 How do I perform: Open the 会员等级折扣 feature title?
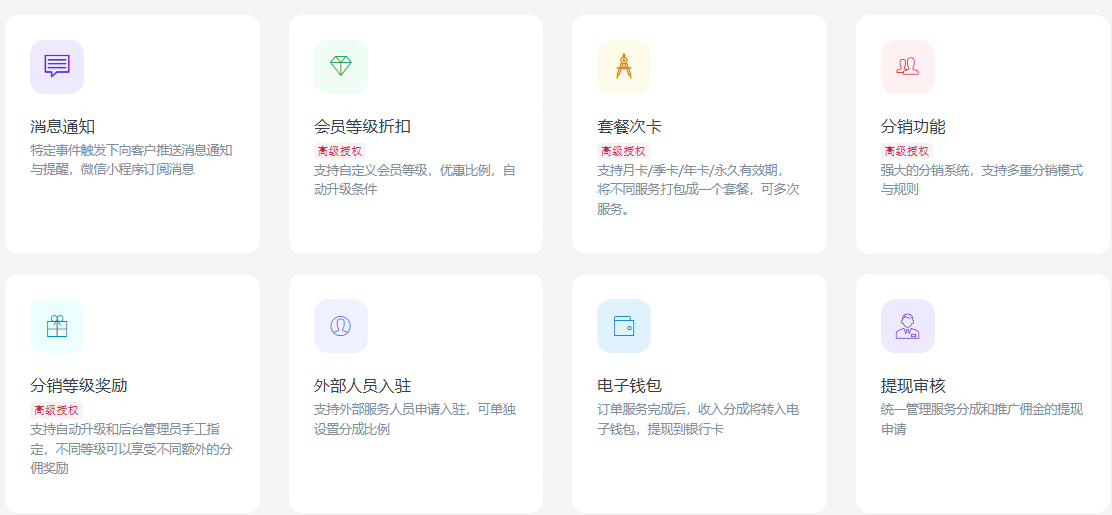(x=362, y=127)
